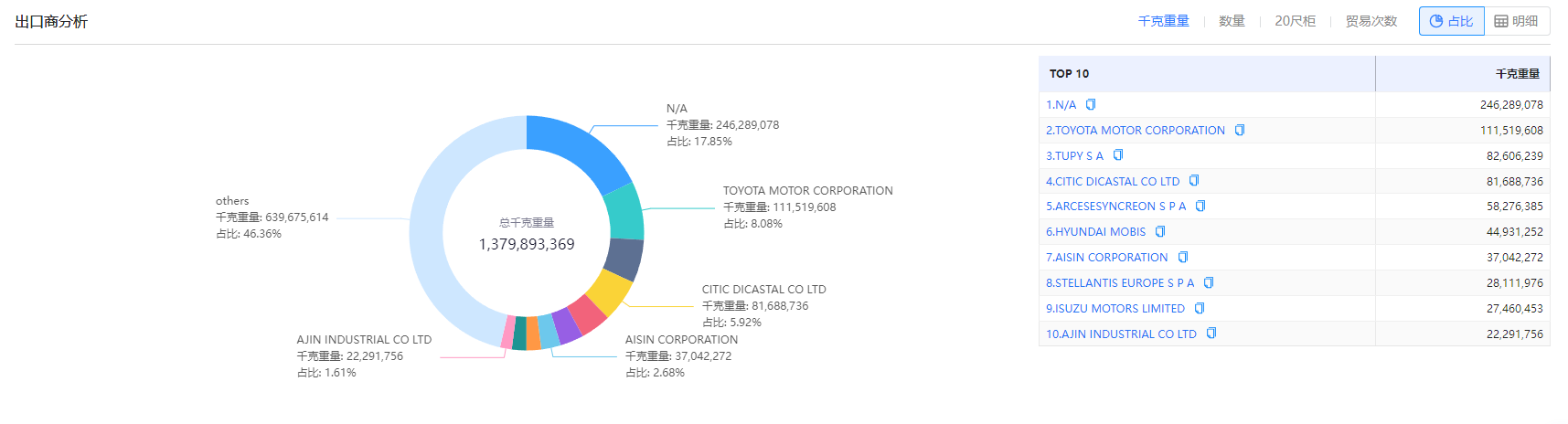
Task: Switch to the 数量 metric tab
Action: click(1232, 21)
